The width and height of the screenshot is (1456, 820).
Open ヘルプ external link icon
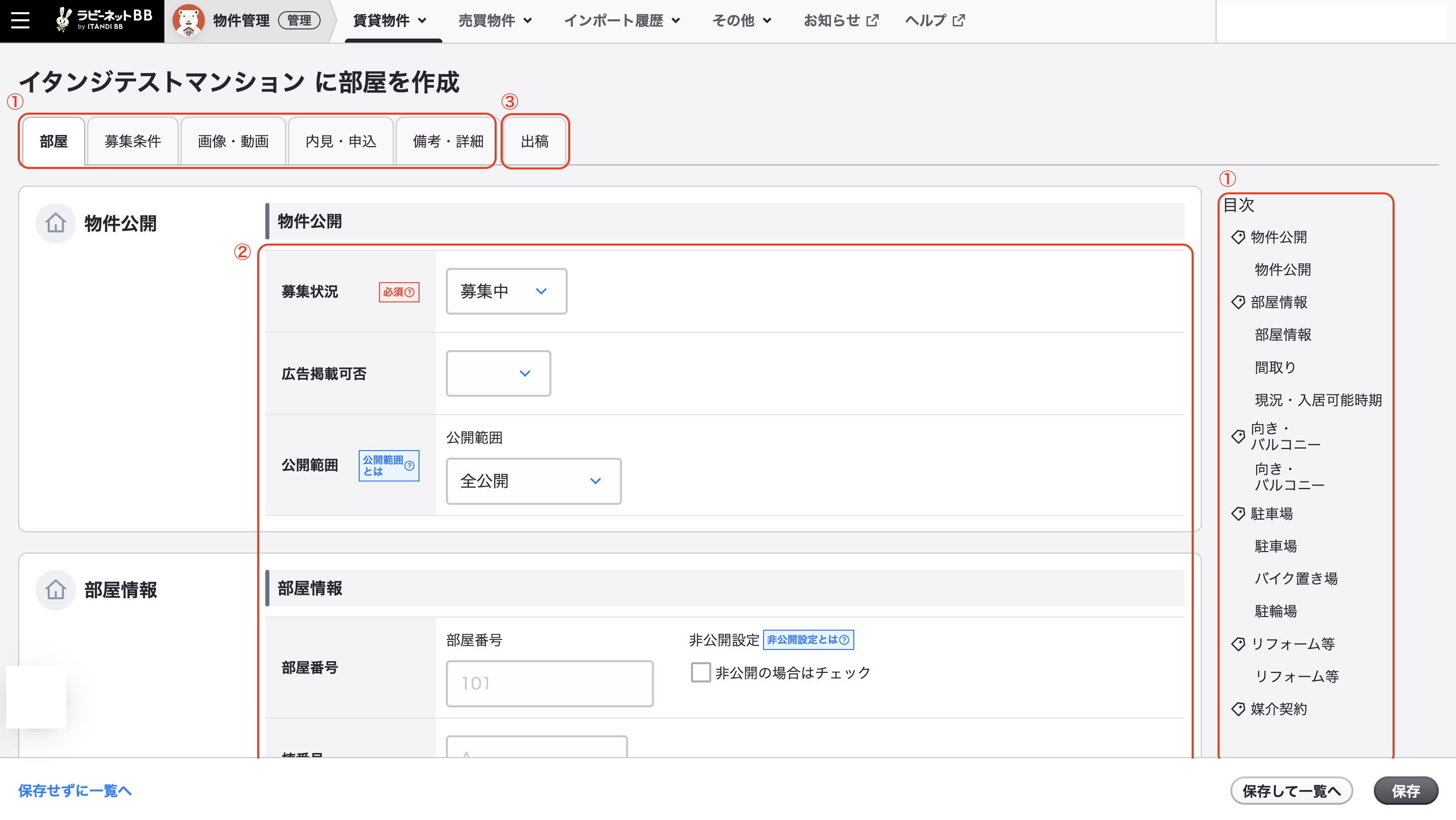(x=959, y=20)
